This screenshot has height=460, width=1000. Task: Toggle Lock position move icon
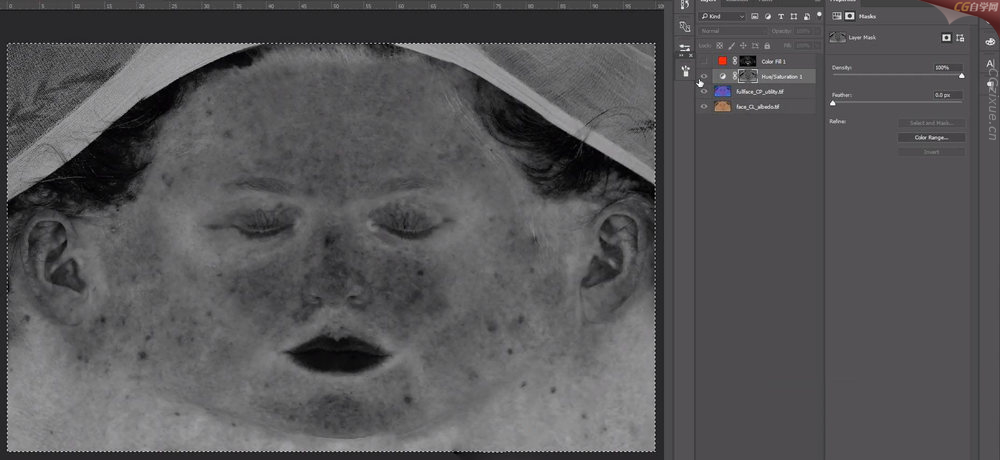[744, 46]
